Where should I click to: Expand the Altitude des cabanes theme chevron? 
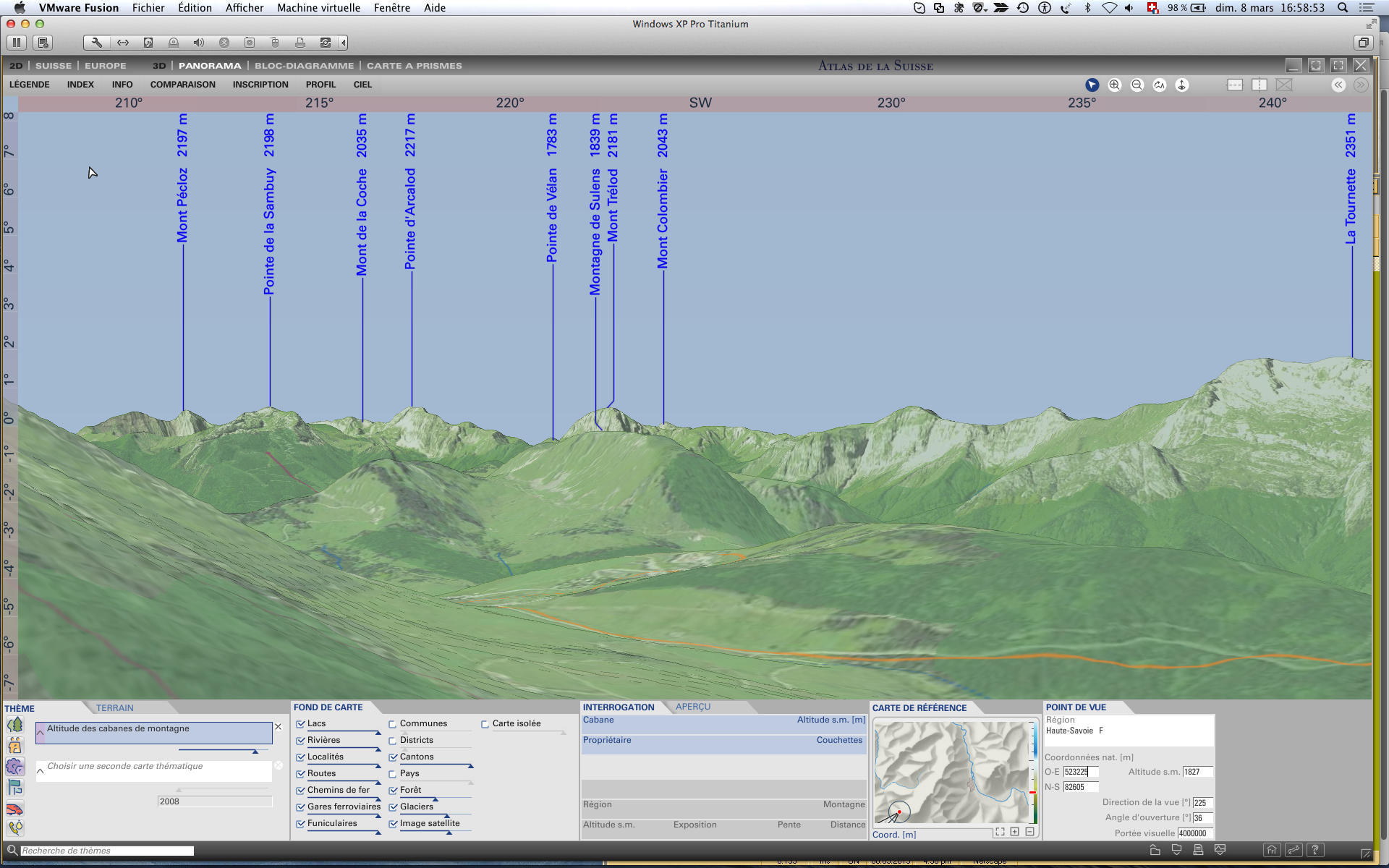[x=41, y=732]
